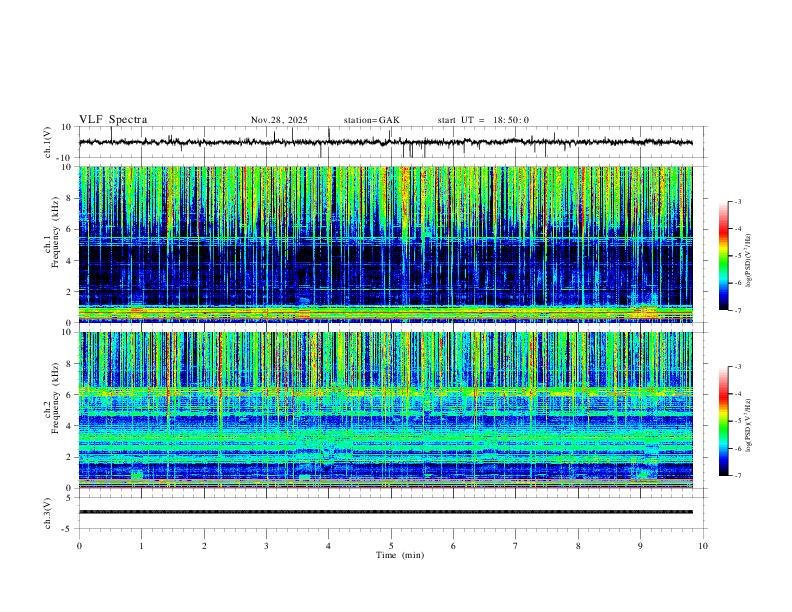
Task: Click the date "Nov.28, 2025"
Action: pos(279,120)
